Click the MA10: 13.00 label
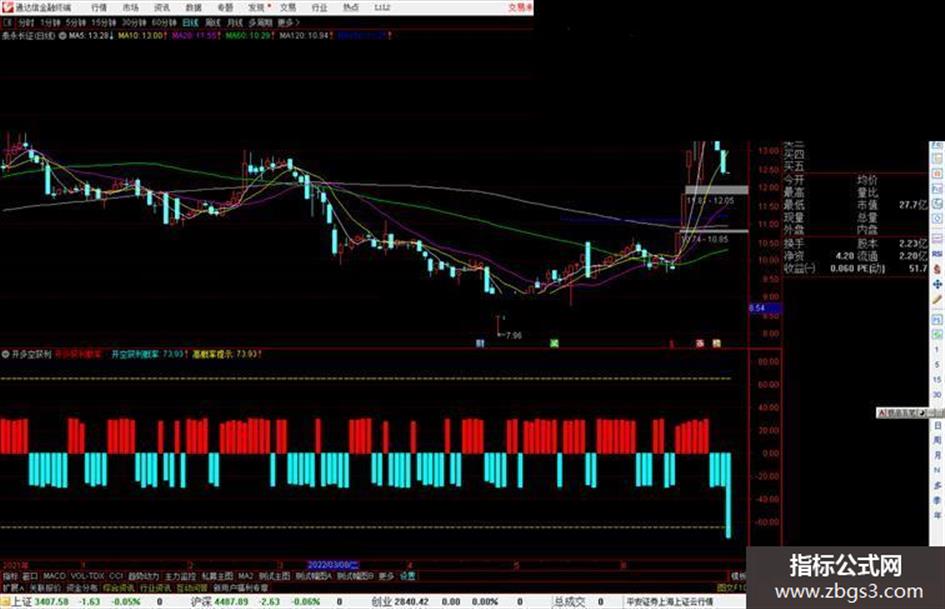 (142, 36)
